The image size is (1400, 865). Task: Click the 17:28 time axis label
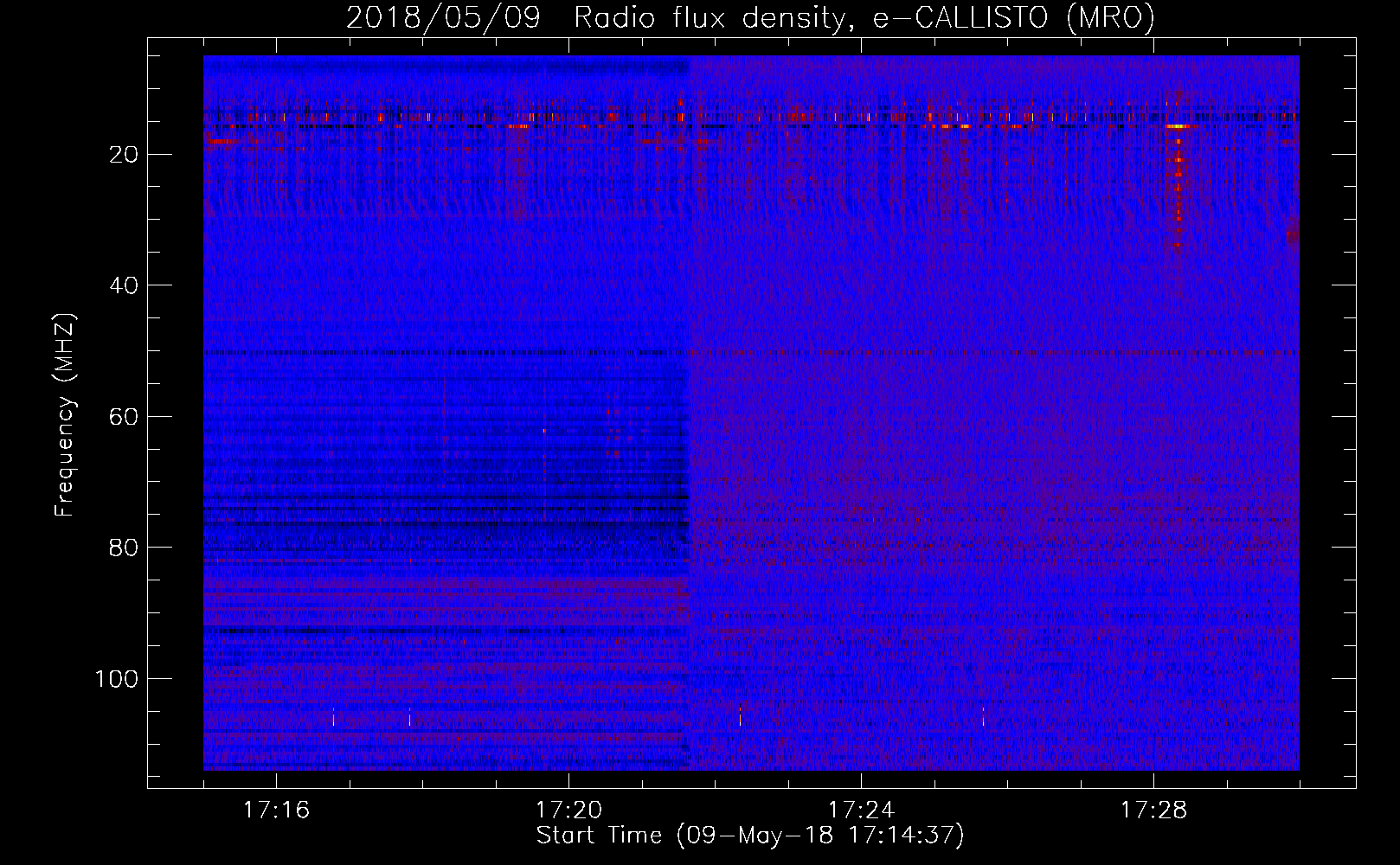(1153, 811)
